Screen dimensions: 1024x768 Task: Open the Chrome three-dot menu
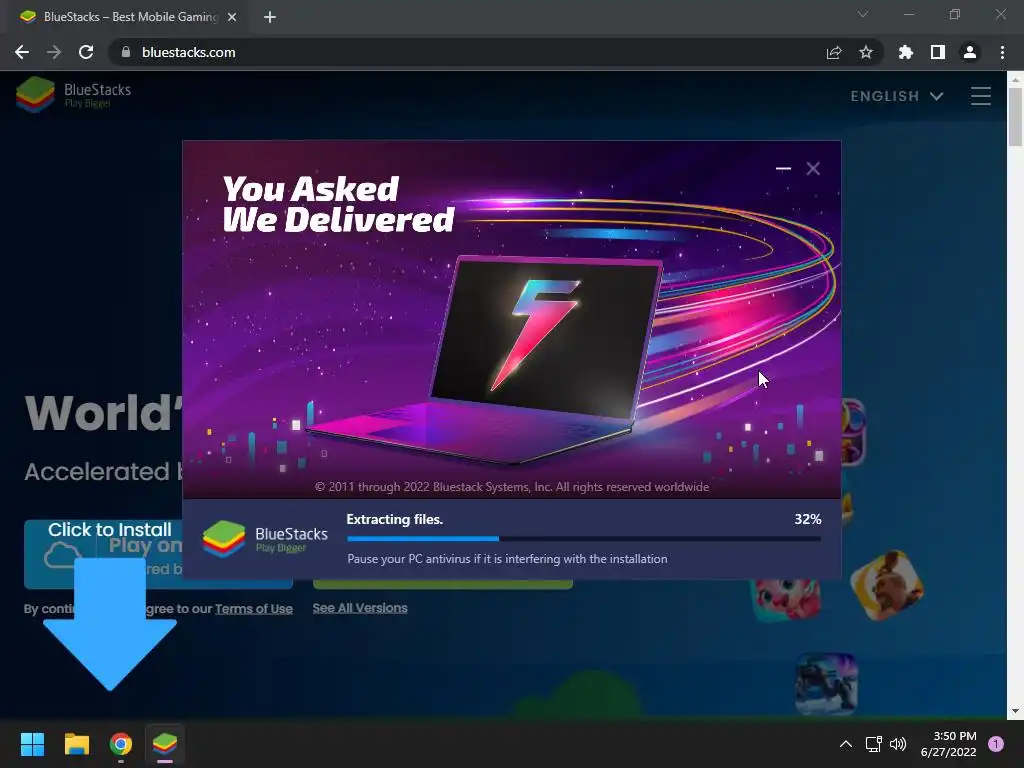tap(1002, 52)
